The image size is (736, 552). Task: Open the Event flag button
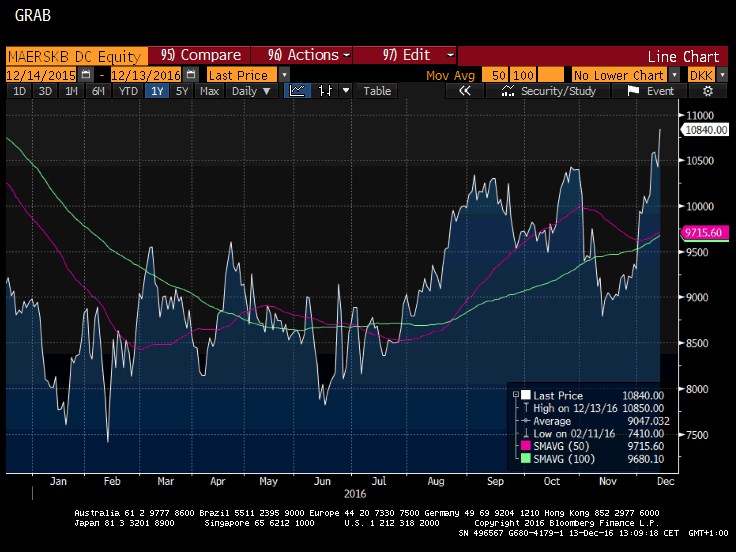click(650, 91)
